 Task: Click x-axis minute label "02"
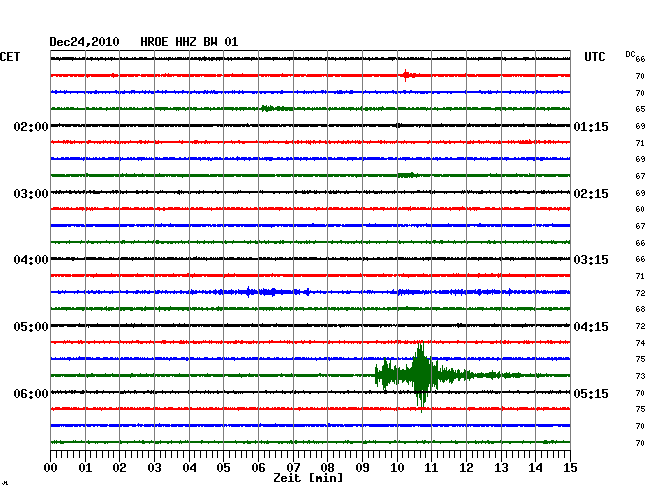click(119, 468)
